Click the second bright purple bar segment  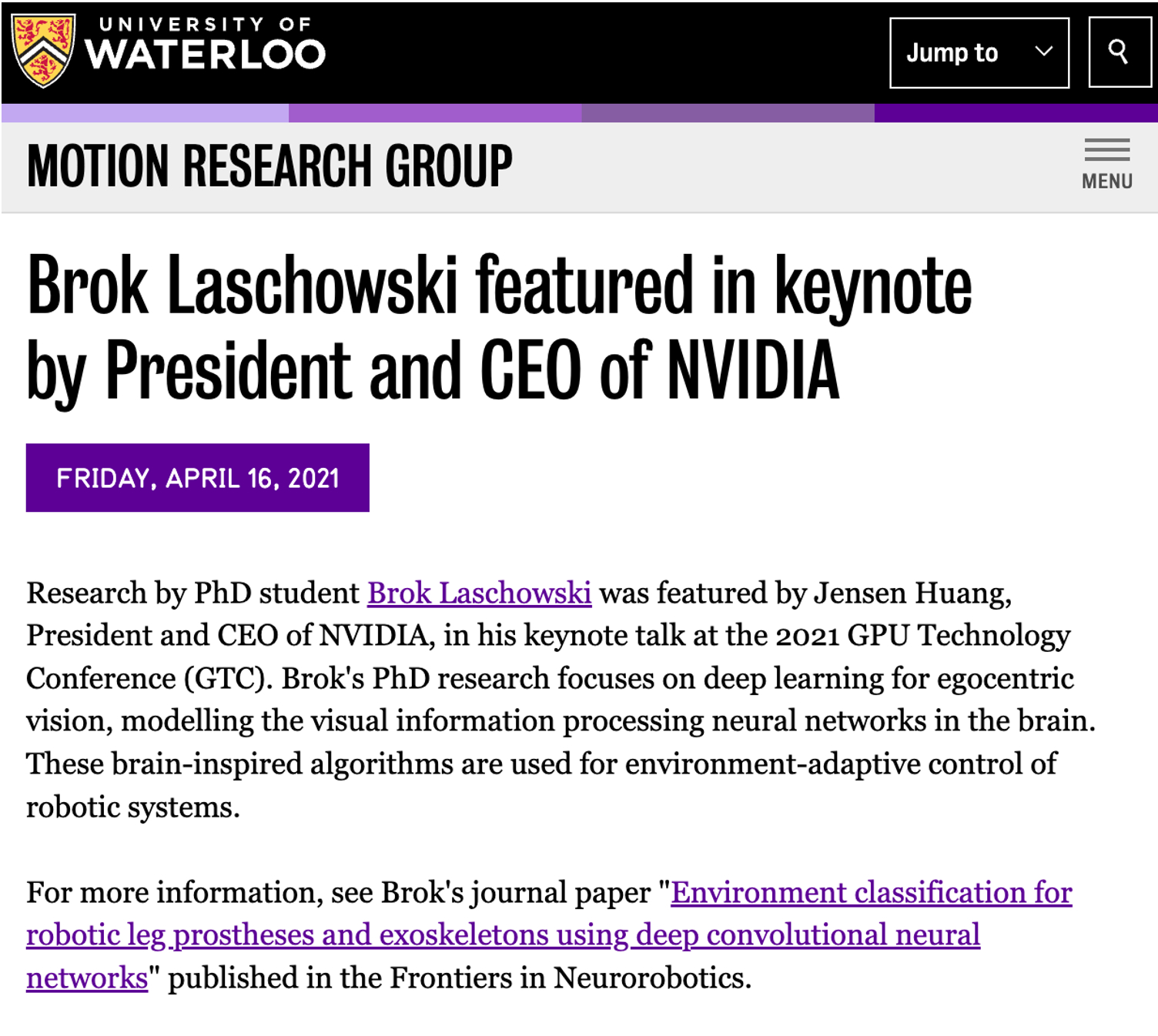click(x=434, y=113)
